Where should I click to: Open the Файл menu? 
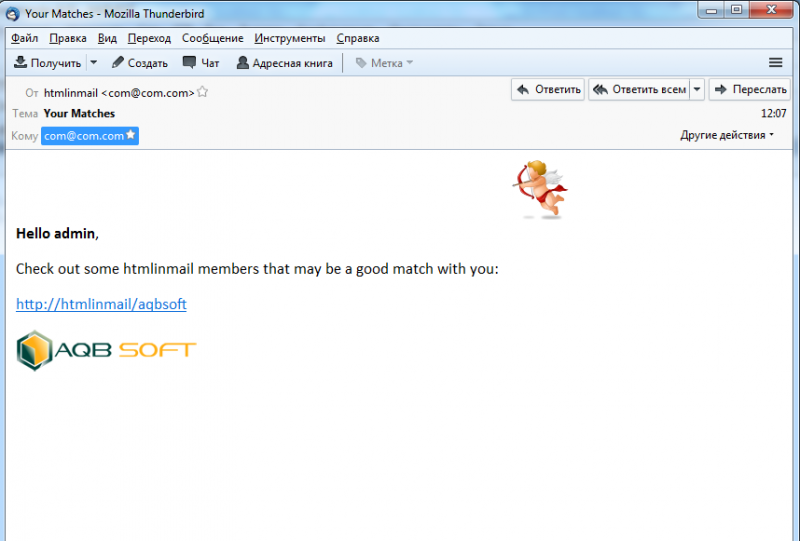tap(24, 38)
